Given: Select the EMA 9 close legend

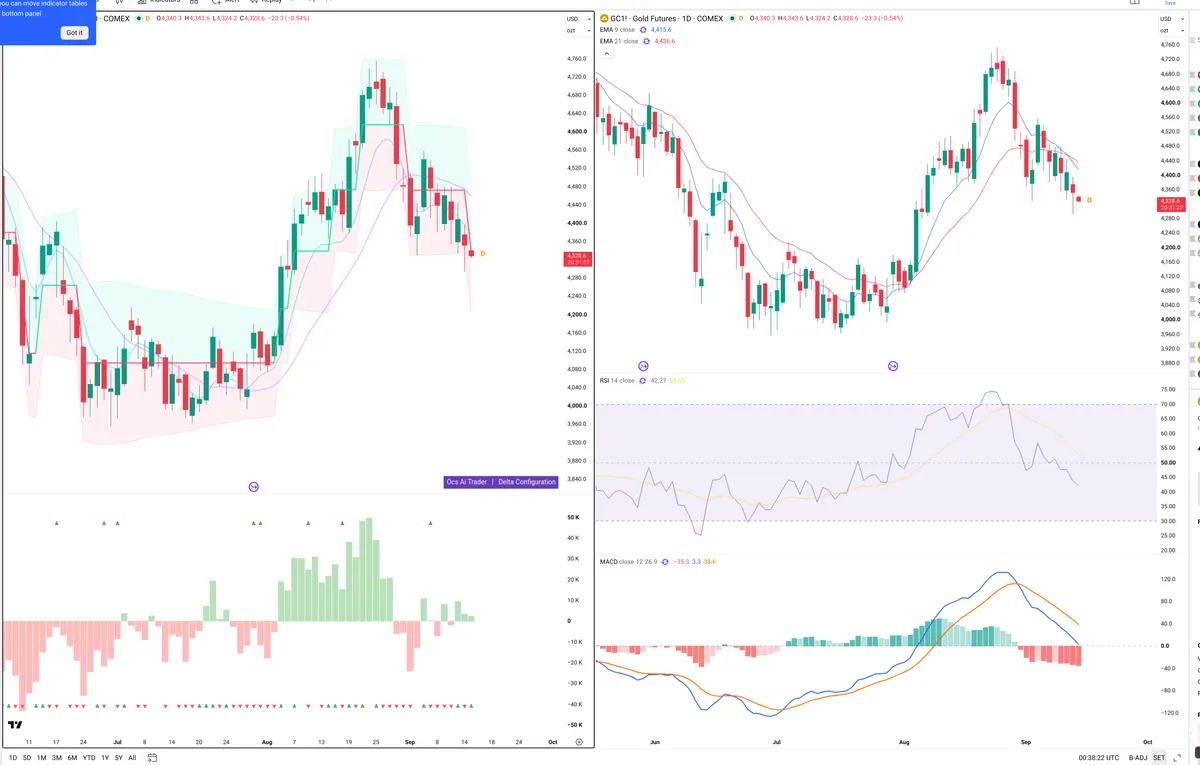Looking at the screenshot, I should point(617,30).
